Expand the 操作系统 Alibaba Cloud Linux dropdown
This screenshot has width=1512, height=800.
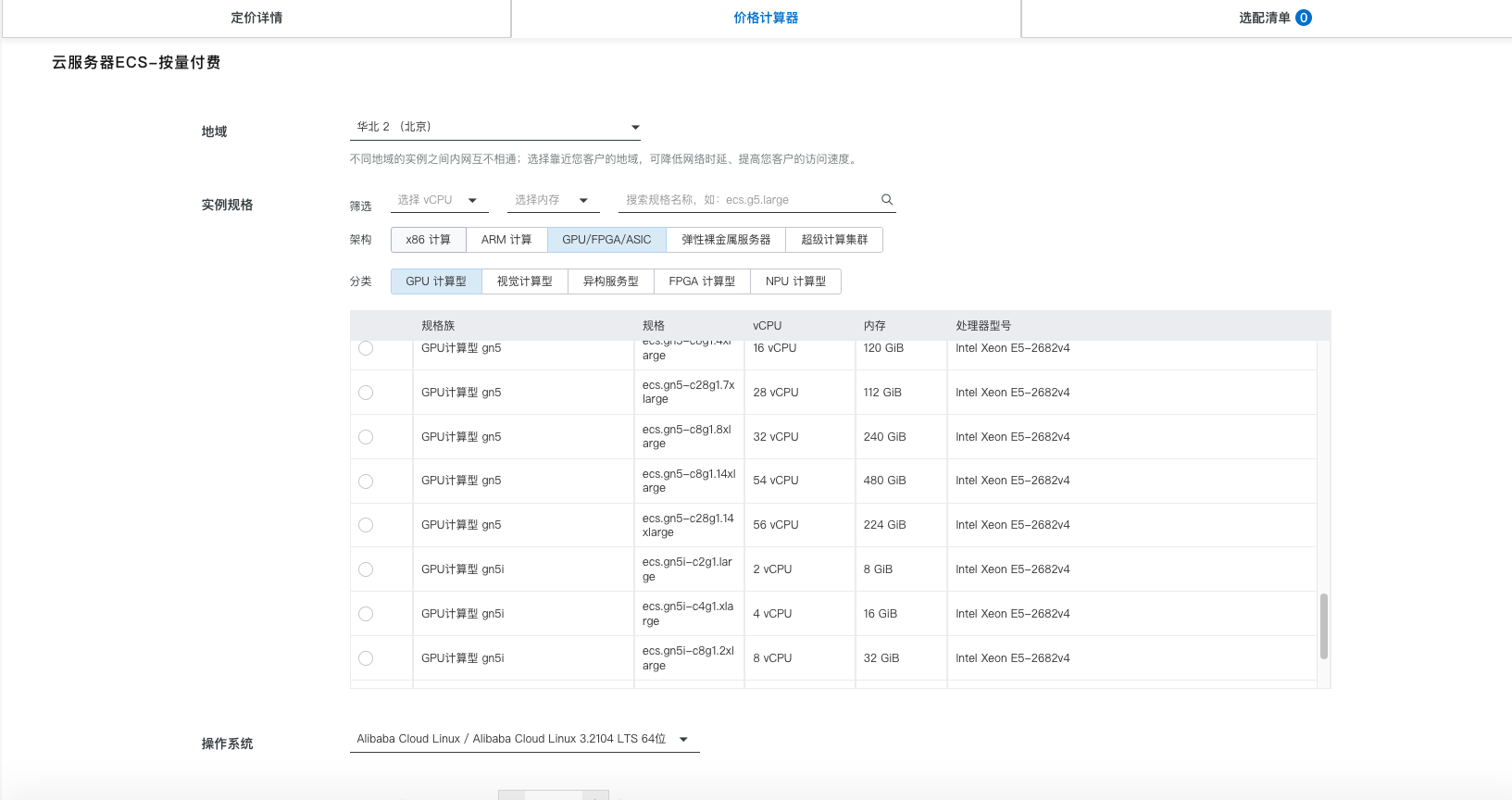point(524,739)
